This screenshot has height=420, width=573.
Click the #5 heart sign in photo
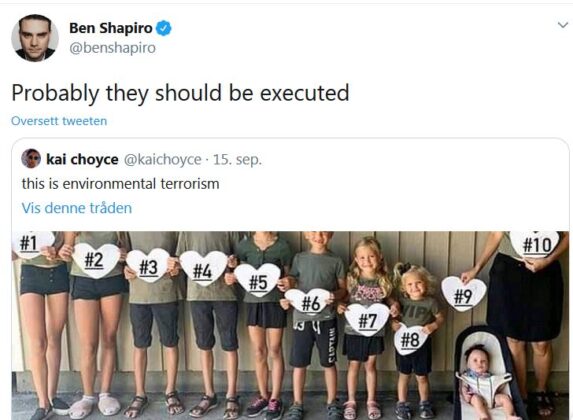pos(258,279)
